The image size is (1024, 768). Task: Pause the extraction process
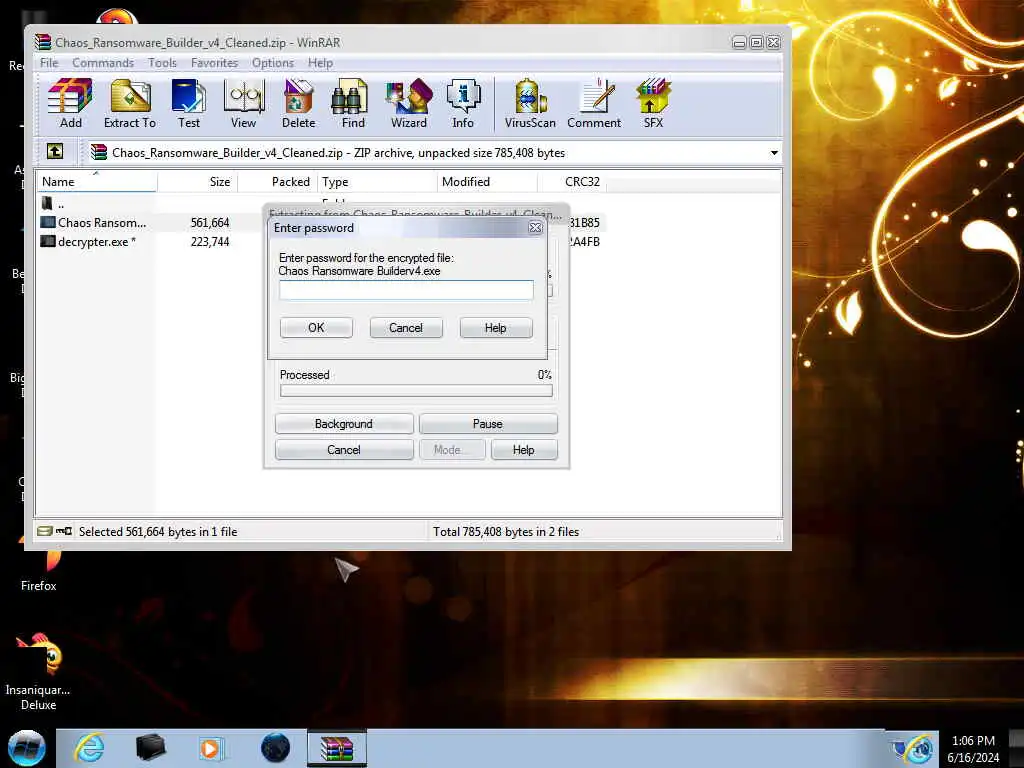[x=488, y=424]
